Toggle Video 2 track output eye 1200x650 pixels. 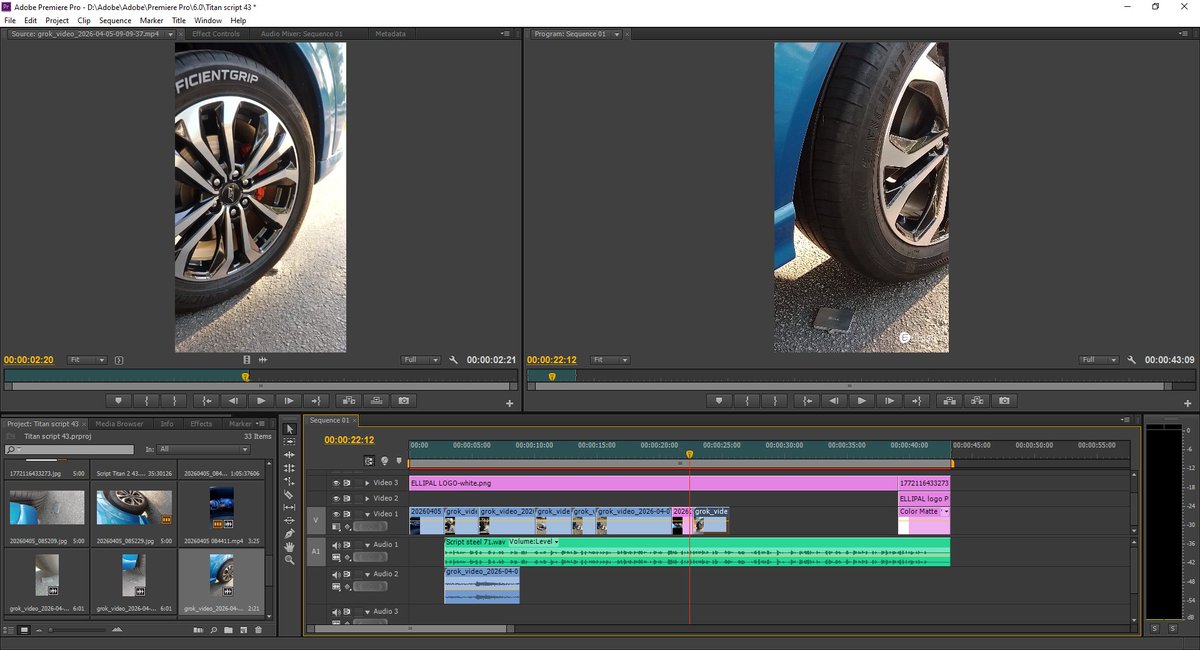tap(336, 497)
